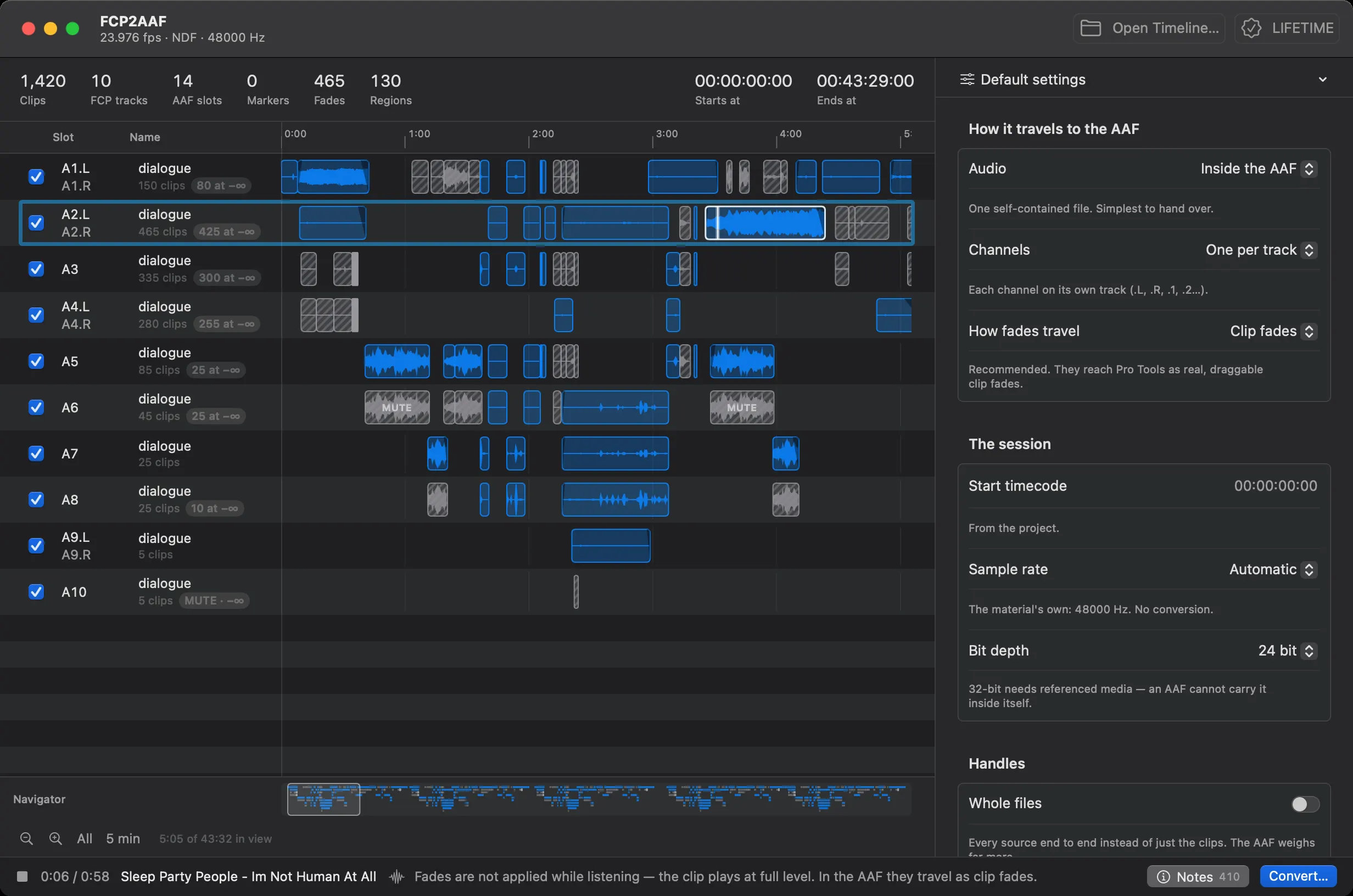The width and height of the screenshot is (1353, 896).
Task: Click the LIFETIME button
Action: click(1287, 28)
